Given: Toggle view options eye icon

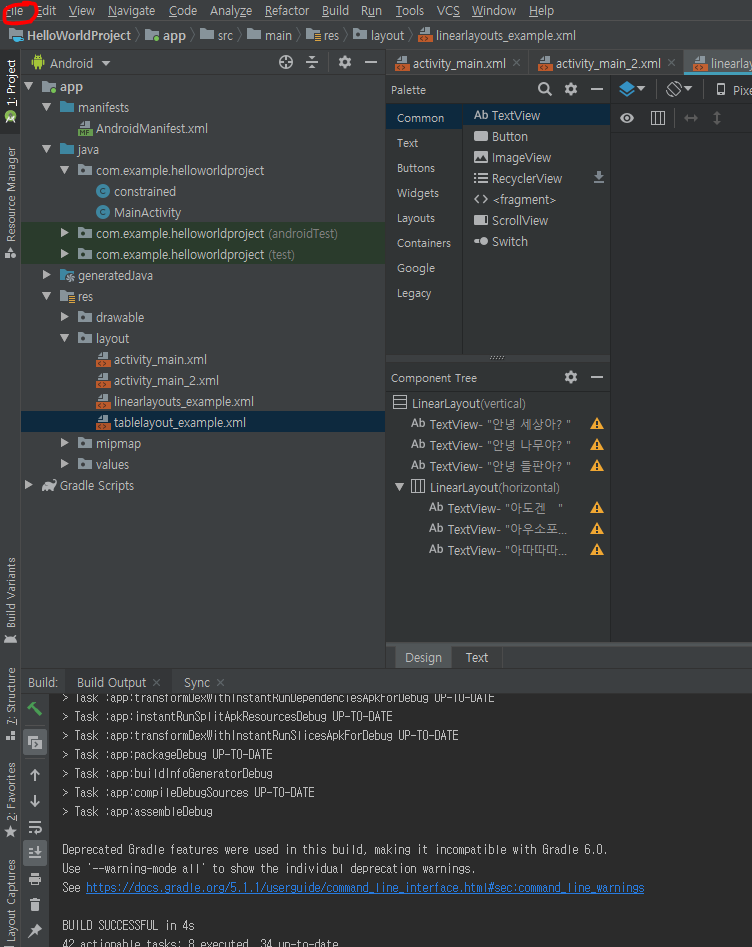Looking at the screenshot, I should coord(627,118).
